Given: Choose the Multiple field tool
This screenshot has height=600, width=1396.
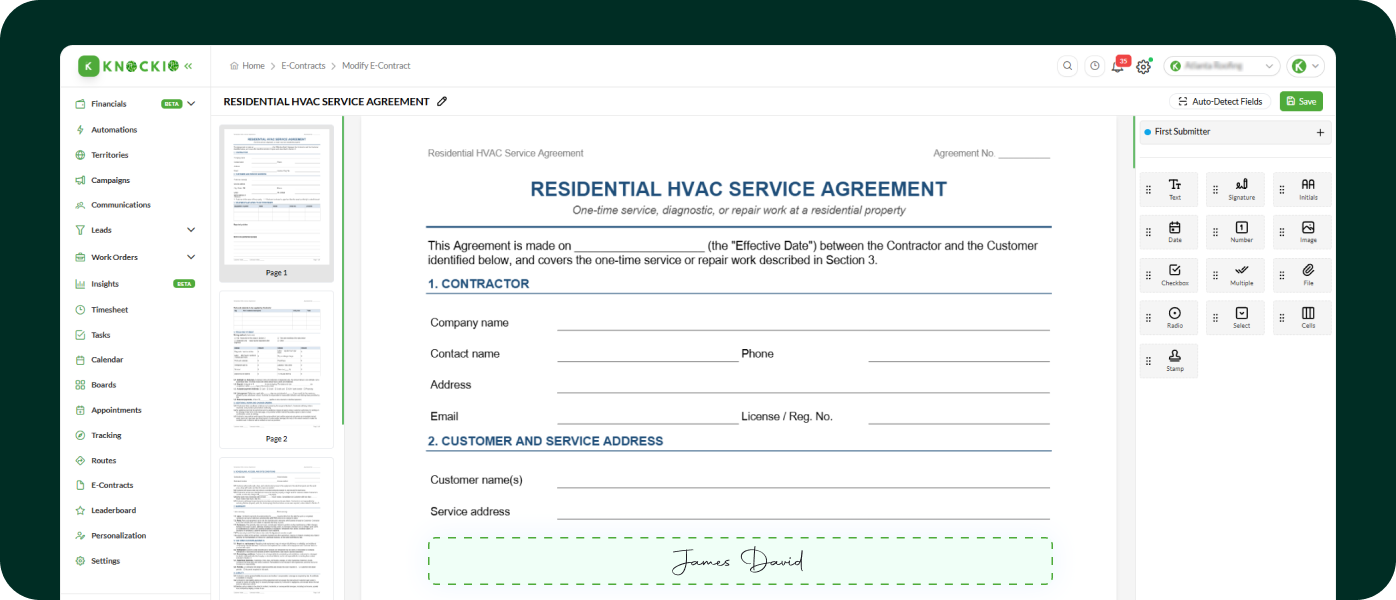Looking at the screenshot, I should tap(1235, 275).
